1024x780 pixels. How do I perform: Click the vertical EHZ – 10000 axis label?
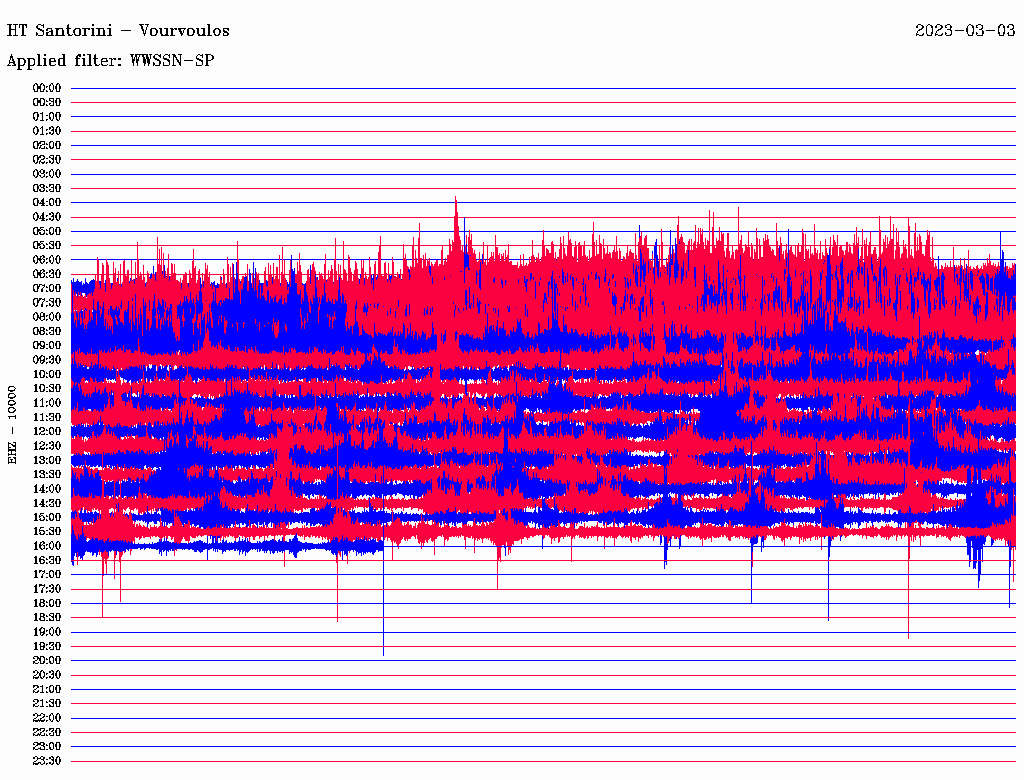[x=12, y=425]
